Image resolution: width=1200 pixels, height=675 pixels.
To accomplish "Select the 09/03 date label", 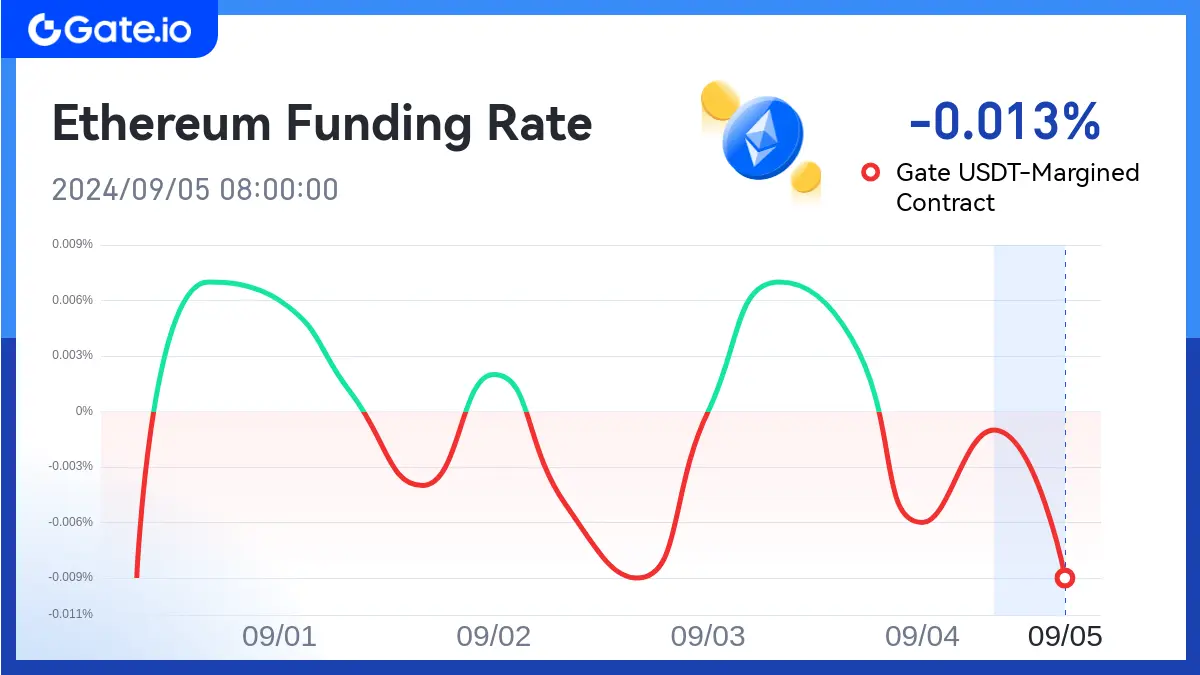I will pos(708,636).
